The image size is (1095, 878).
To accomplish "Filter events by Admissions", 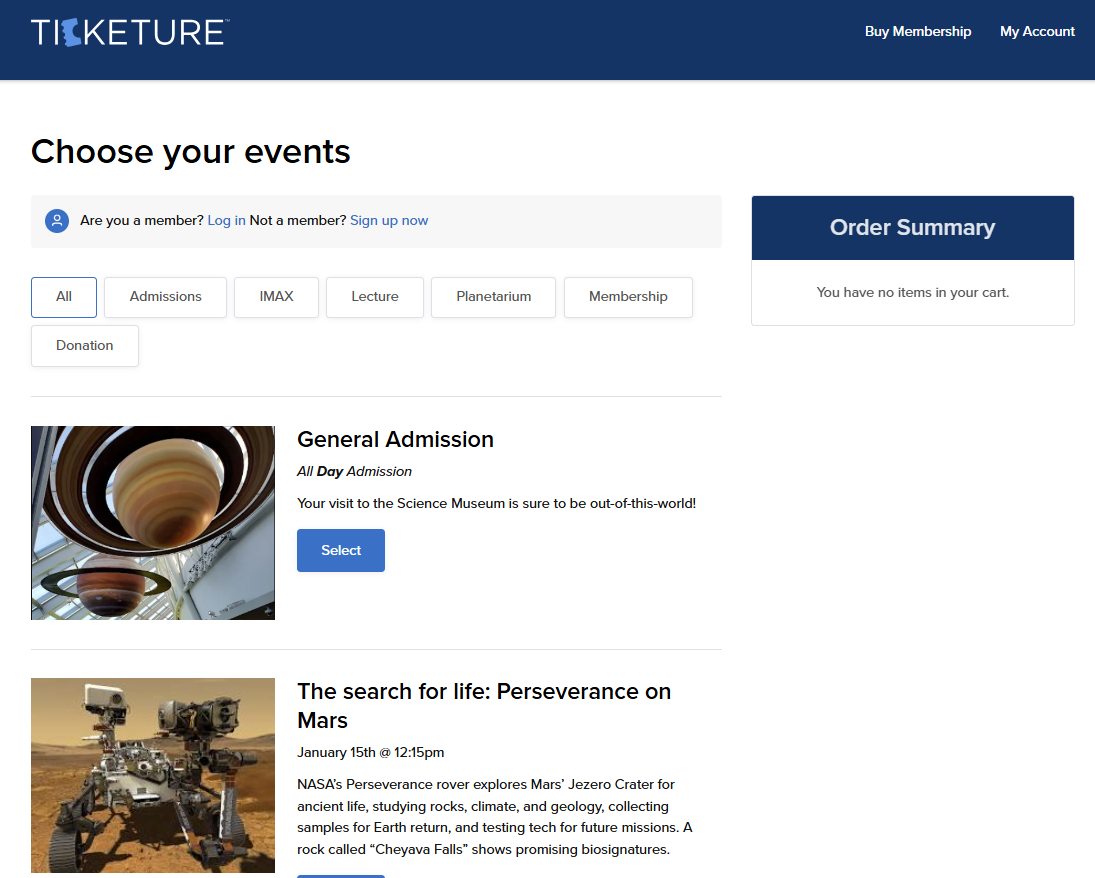I will pos(165,297).
